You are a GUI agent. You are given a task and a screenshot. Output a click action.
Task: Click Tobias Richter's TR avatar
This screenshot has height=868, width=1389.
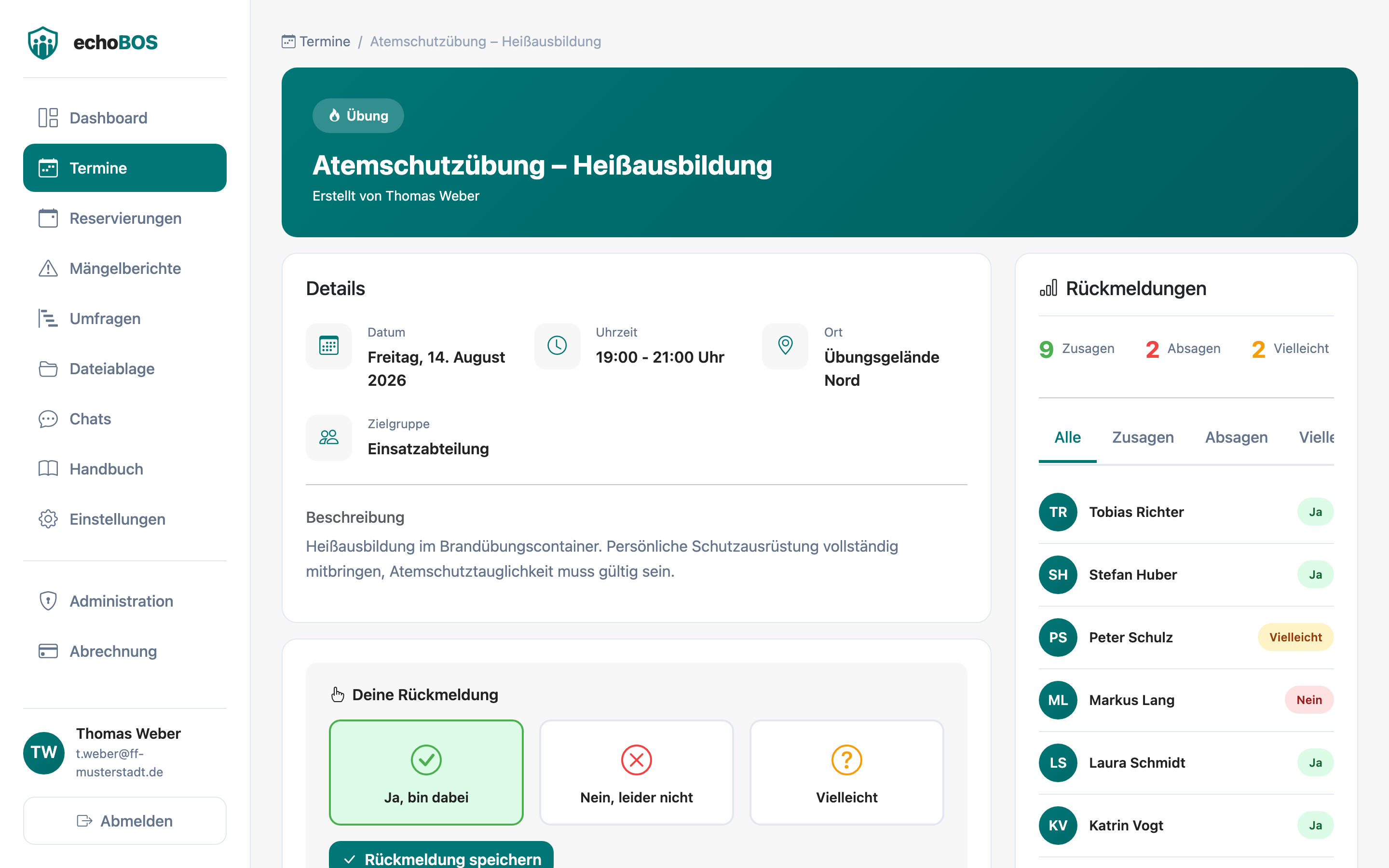[1058, 512]
